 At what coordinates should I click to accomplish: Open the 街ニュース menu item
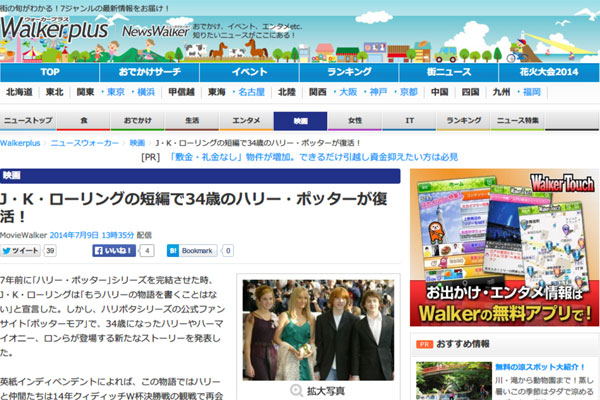449,72
